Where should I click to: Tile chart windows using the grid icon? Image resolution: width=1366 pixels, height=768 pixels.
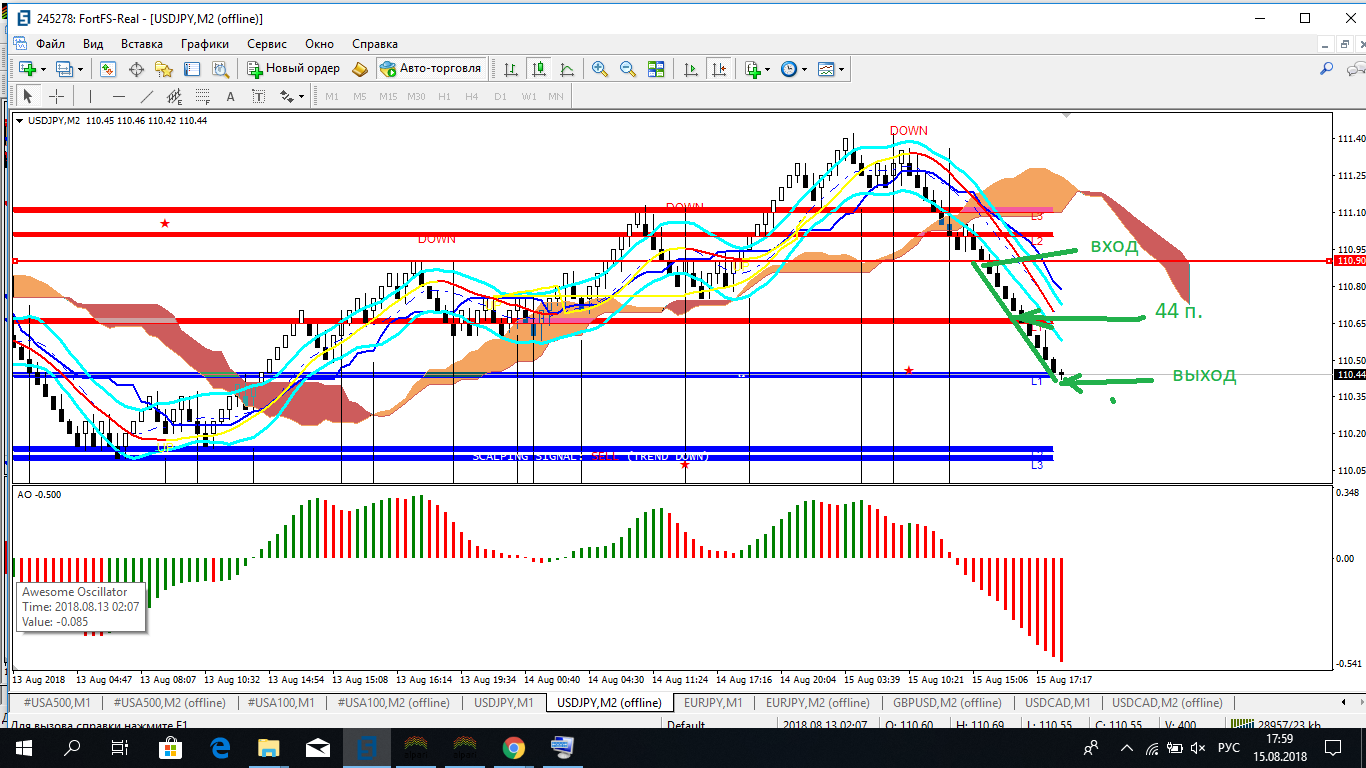click(x=656, y=69)
